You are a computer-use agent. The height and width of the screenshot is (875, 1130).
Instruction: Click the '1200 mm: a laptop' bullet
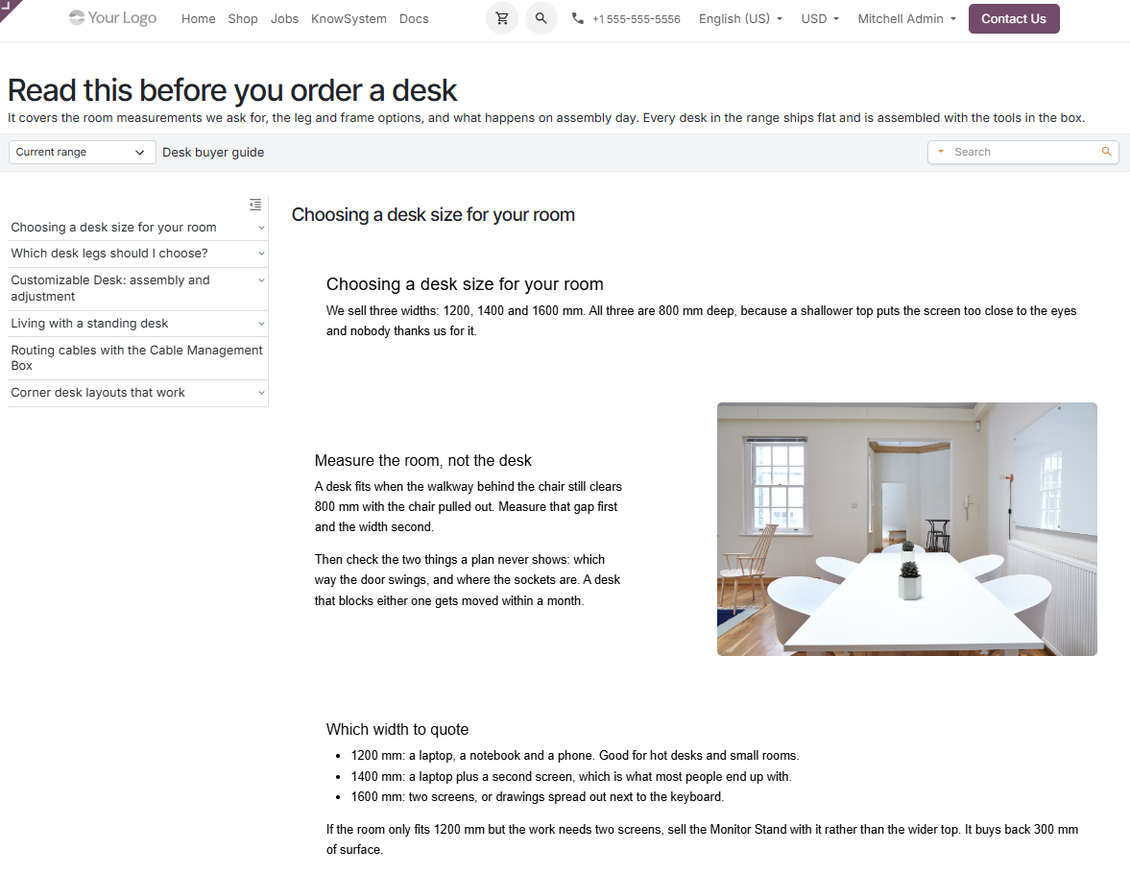[575, 755]
